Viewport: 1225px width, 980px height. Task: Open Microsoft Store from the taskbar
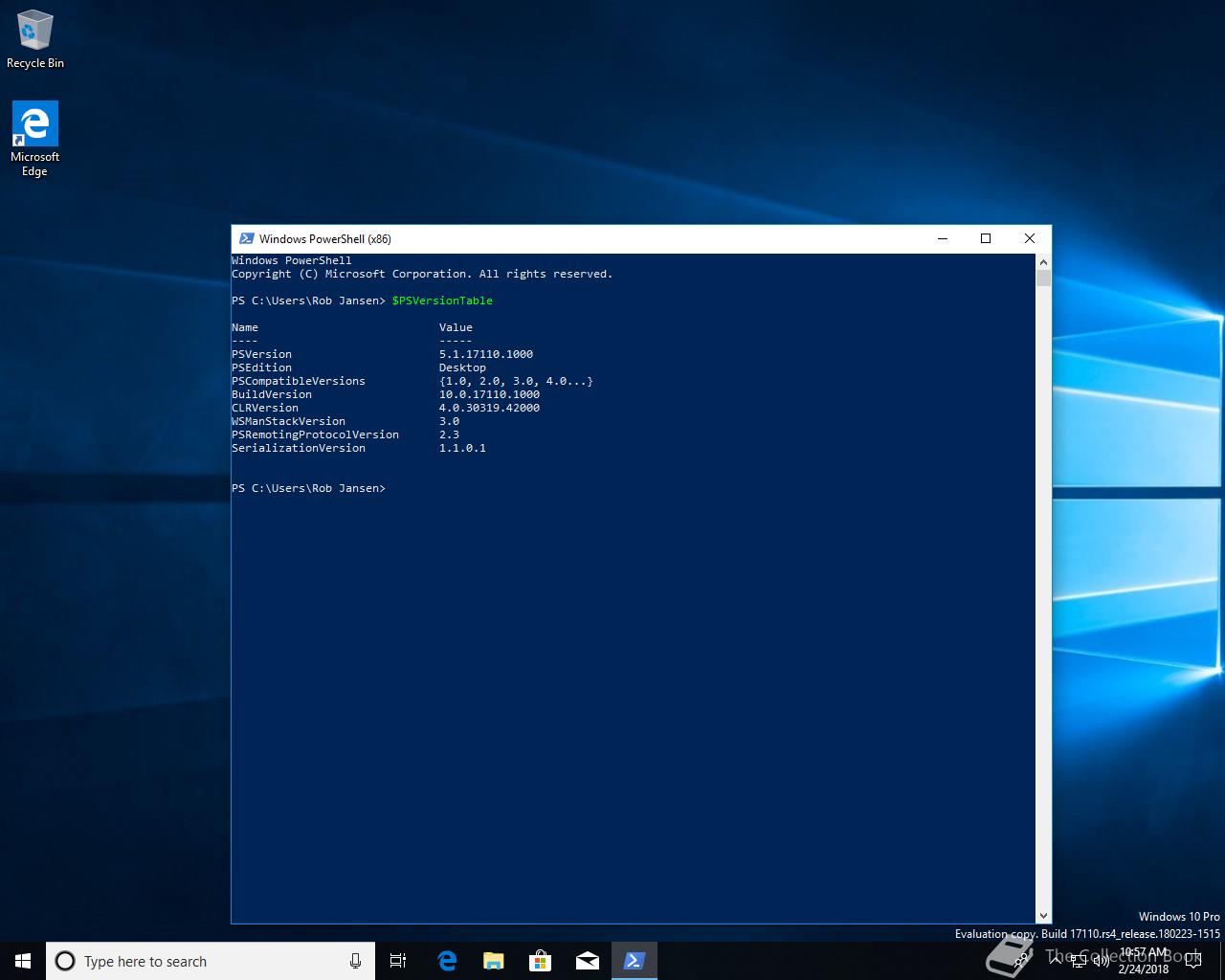(x=541, y=961)
